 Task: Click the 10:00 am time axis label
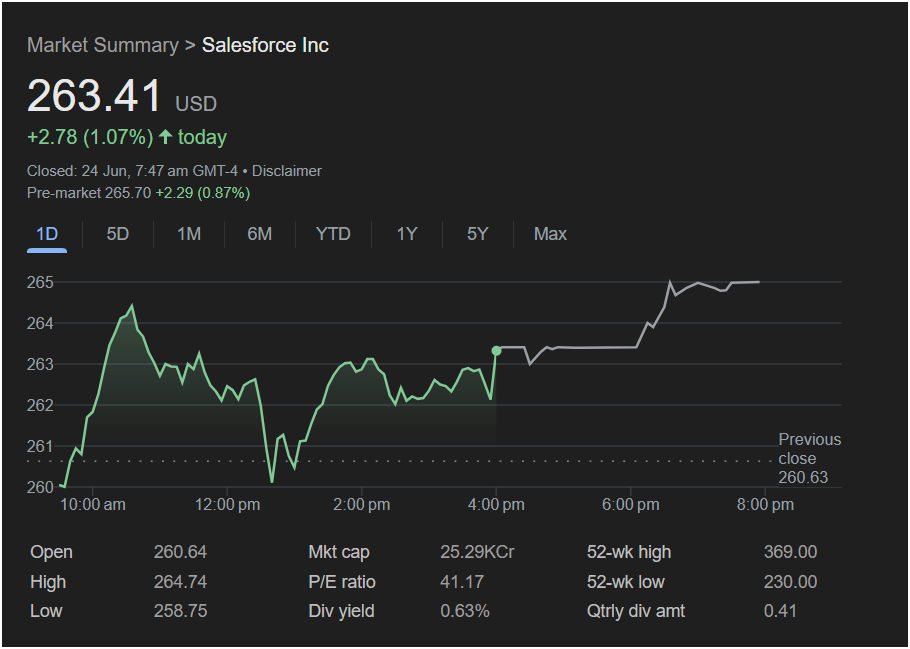(x=93, y=505)
